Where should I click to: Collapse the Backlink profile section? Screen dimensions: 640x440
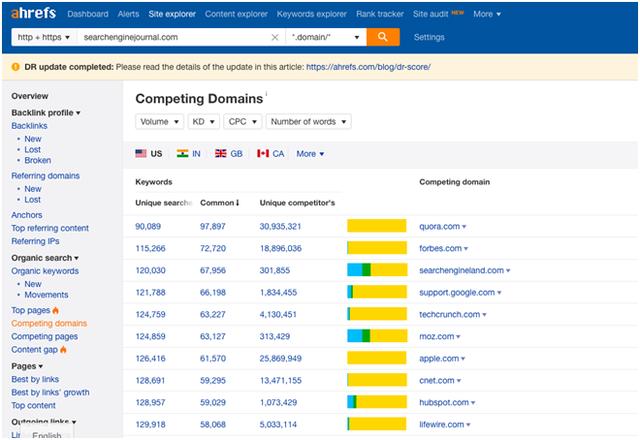tap(46, 113)
